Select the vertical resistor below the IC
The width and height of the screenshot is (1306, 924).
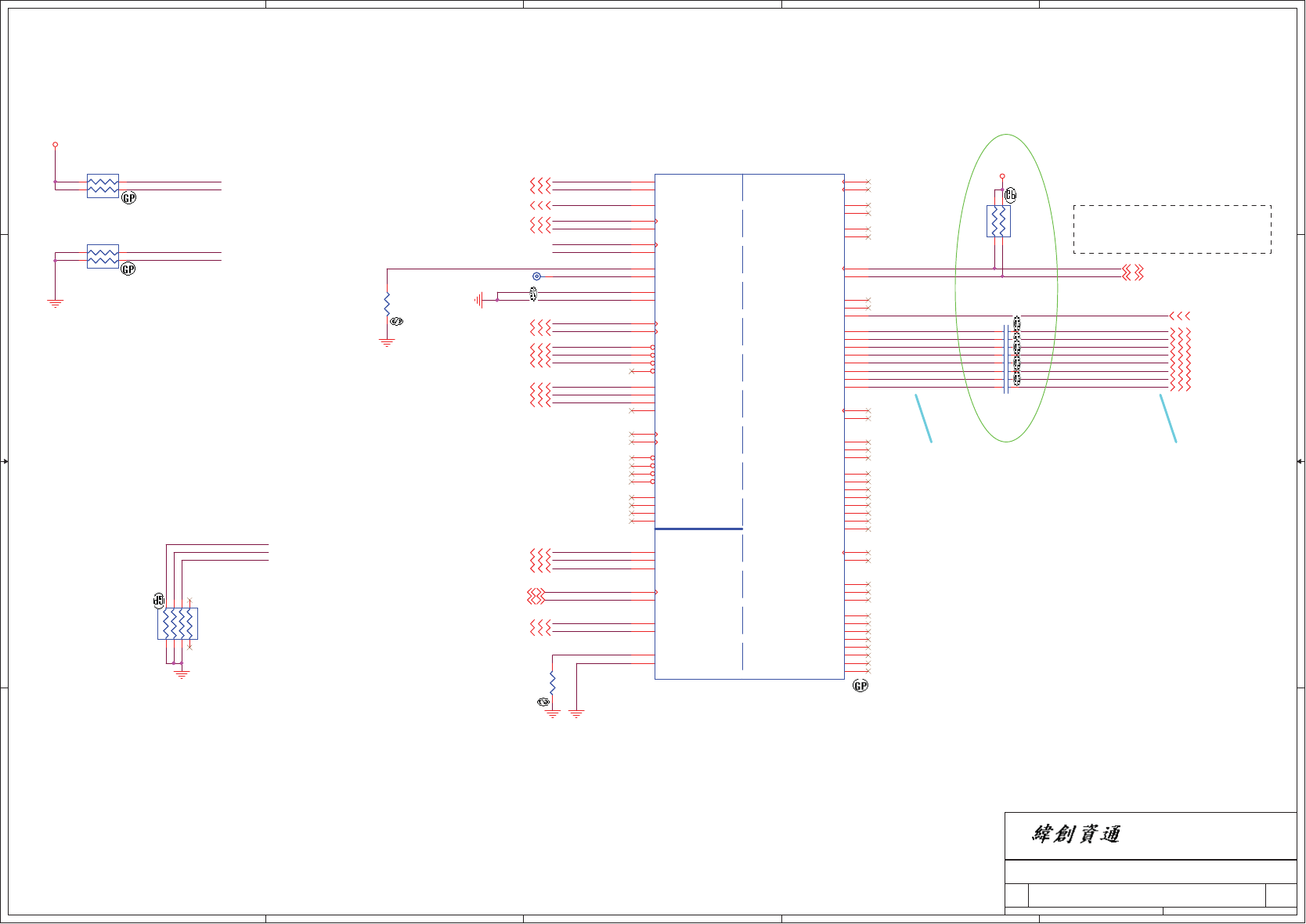tap(552, 683)
